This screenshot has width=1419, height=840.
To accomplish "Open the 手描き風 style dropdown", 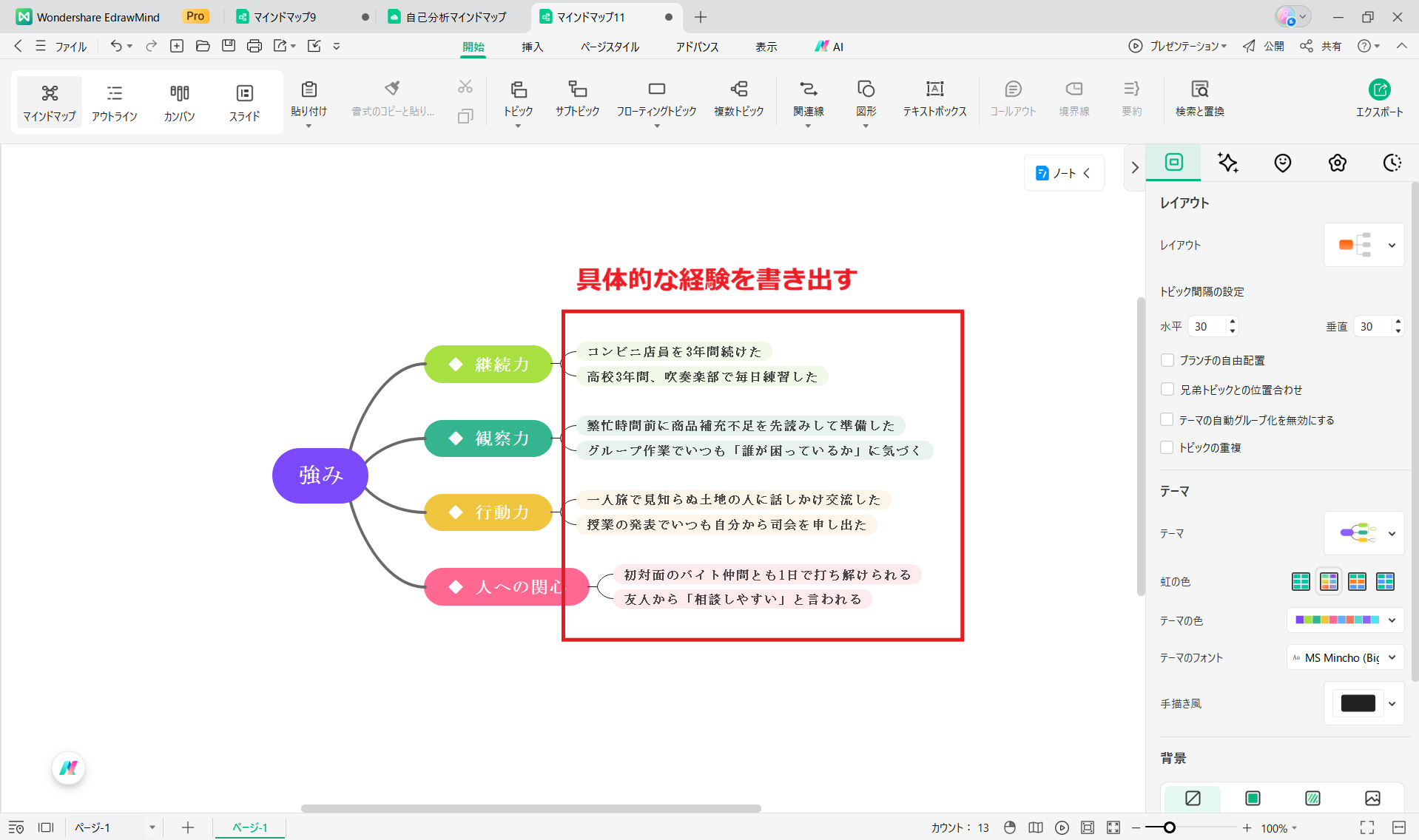I will (1392, 703).
